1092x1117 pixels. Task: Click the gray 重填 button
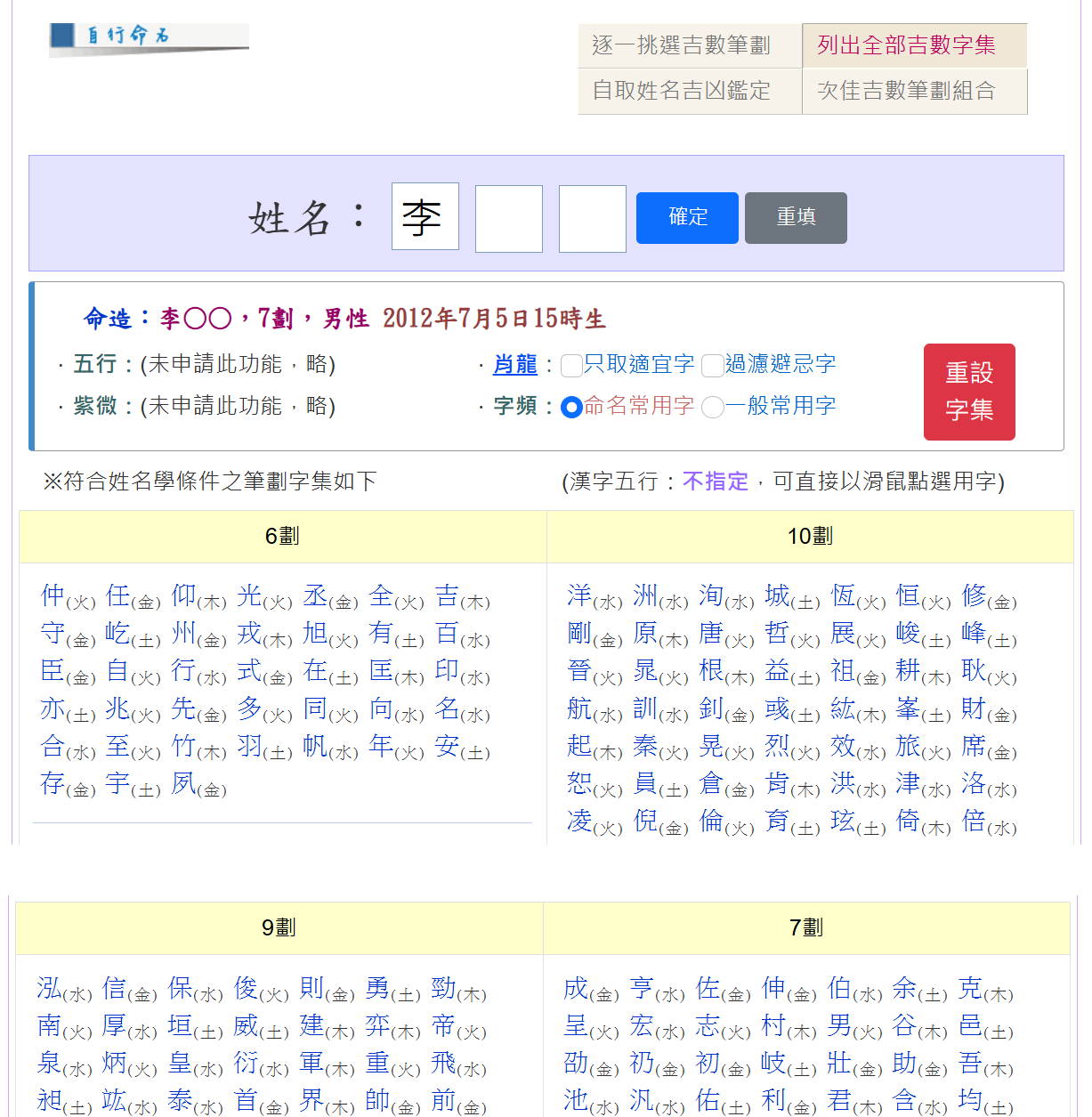796,217
